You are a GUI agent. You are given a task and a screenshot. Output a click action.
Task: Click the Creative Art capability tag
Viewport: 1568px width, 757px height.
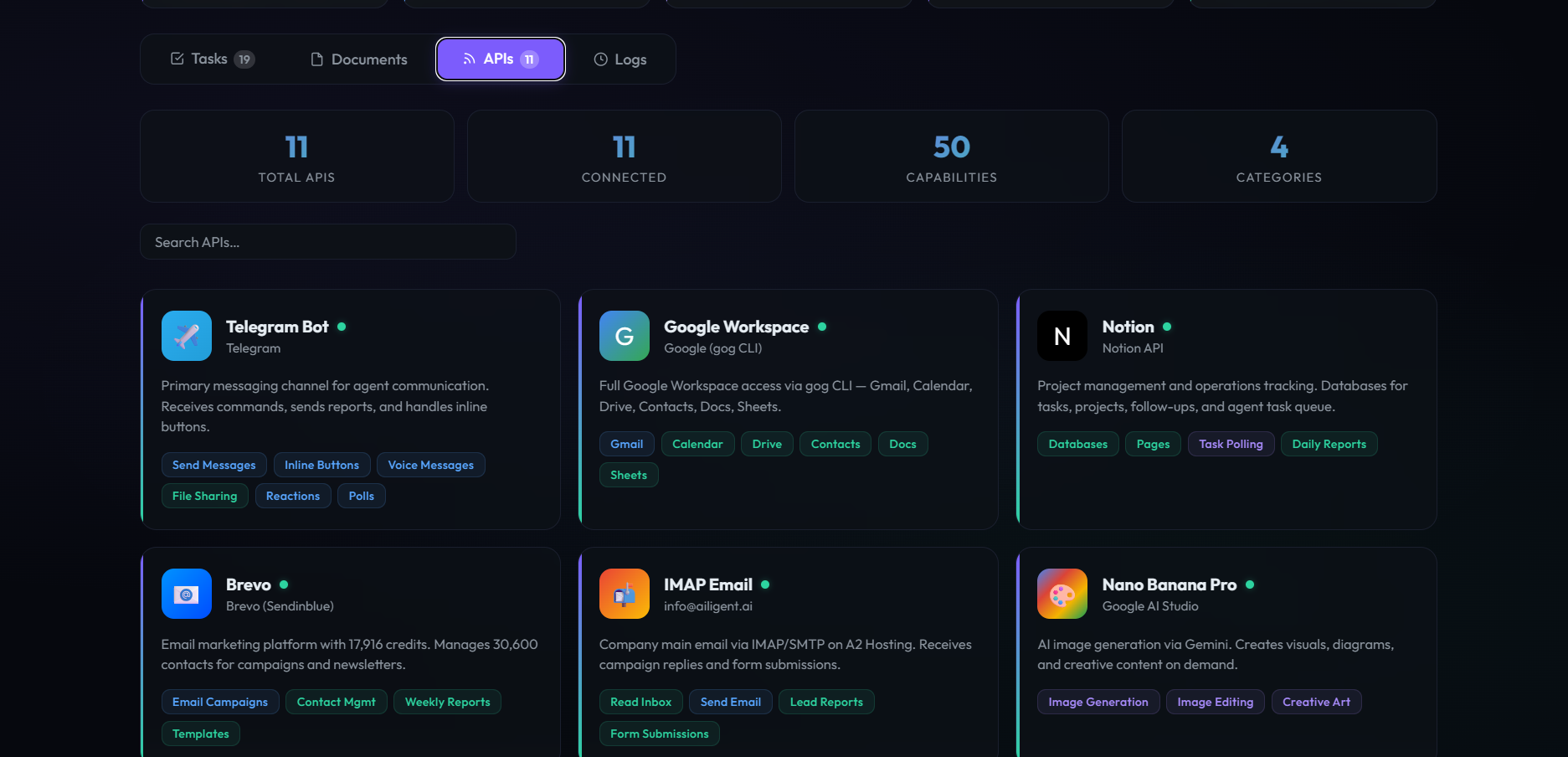[x=1317, y=702]
